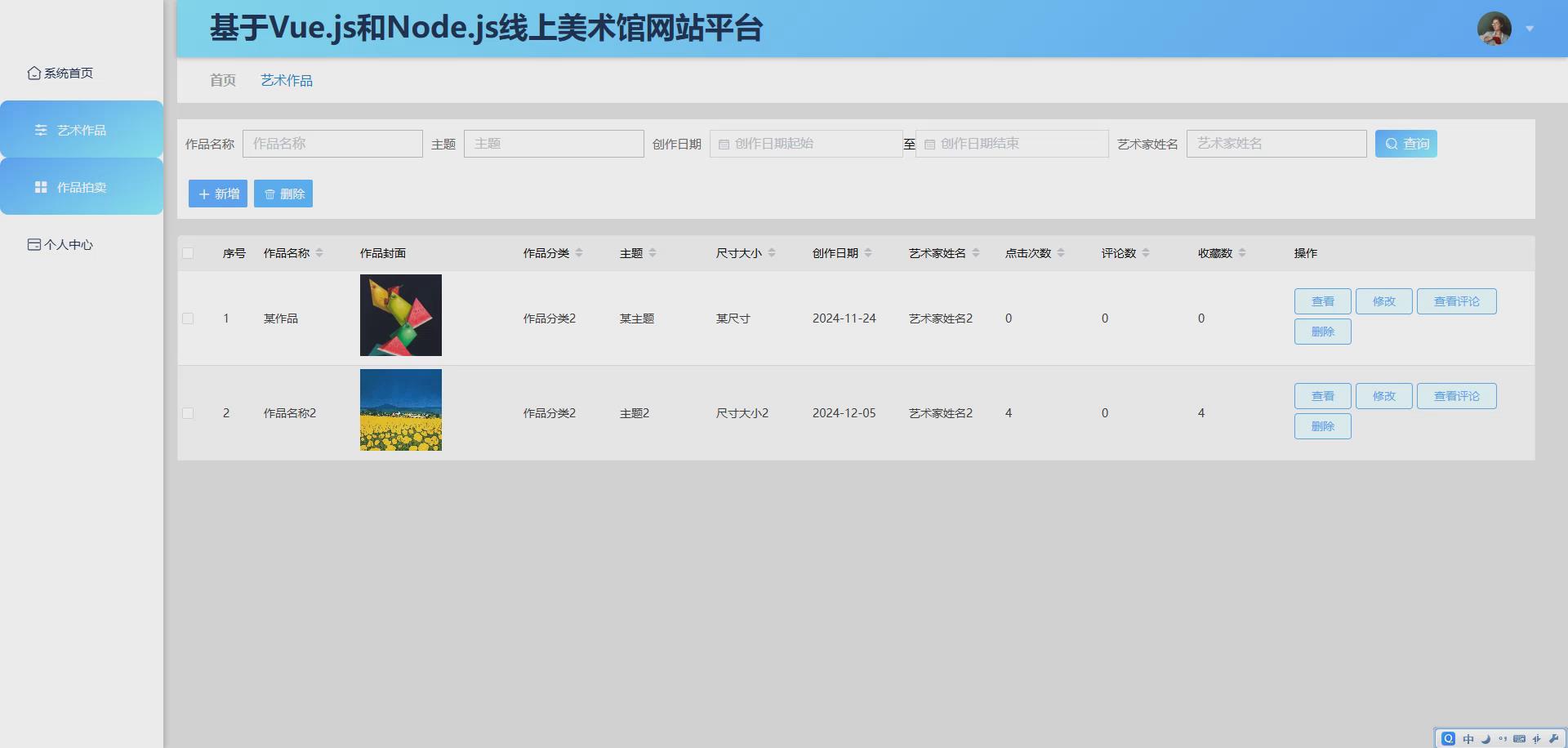Click calendar icon in 创作日期起始 field
Viewport: 1568px width, 748px height.
[x=724, y=144]
